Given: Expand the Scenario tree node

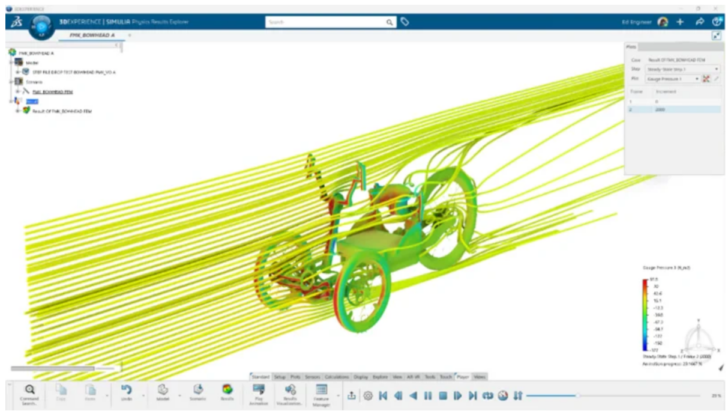Looking at the screenshot, I should point(11,82).
